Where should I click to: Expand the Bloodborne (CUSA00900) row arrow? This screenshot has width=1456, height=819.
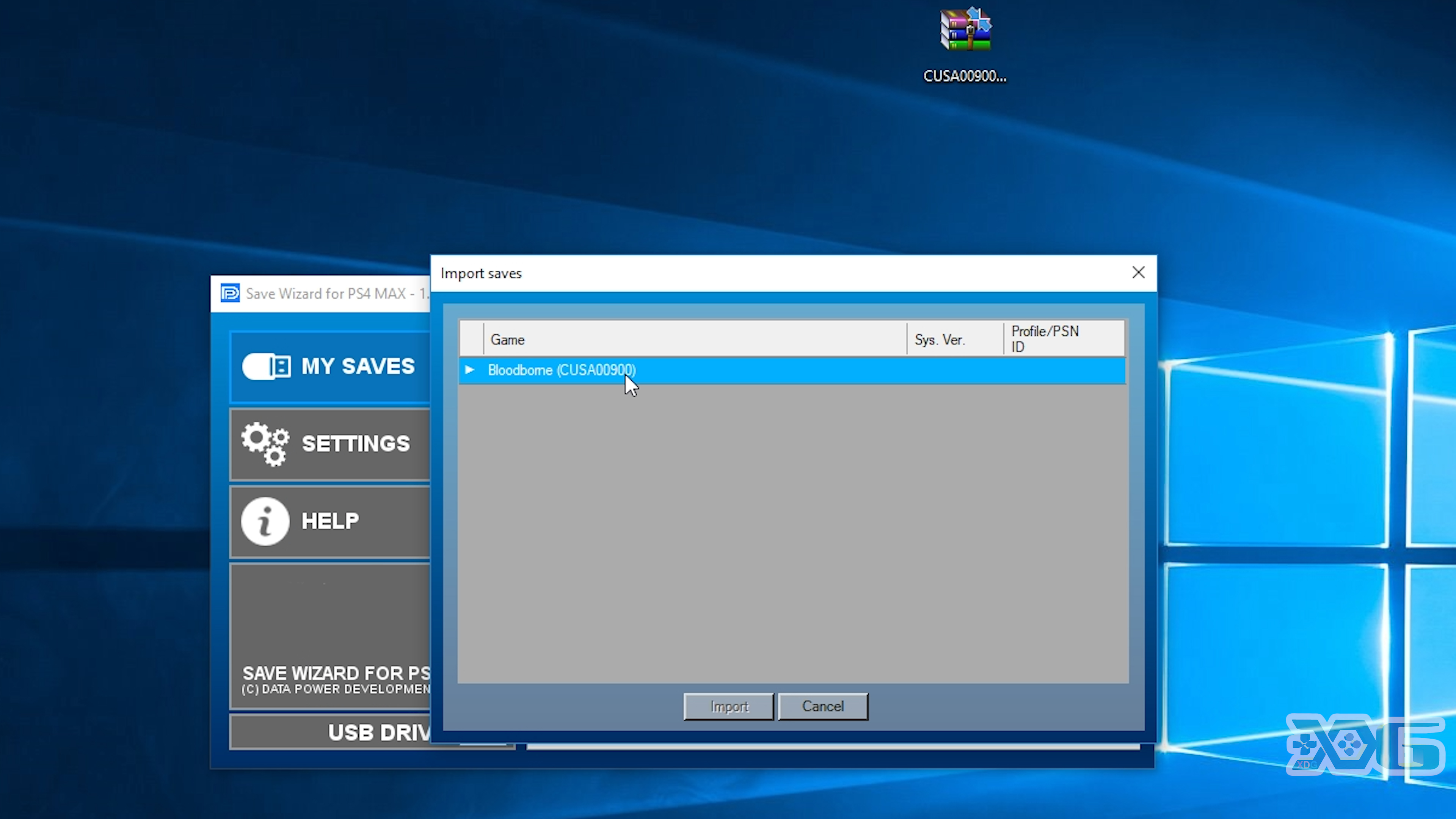tap(469, 370)
